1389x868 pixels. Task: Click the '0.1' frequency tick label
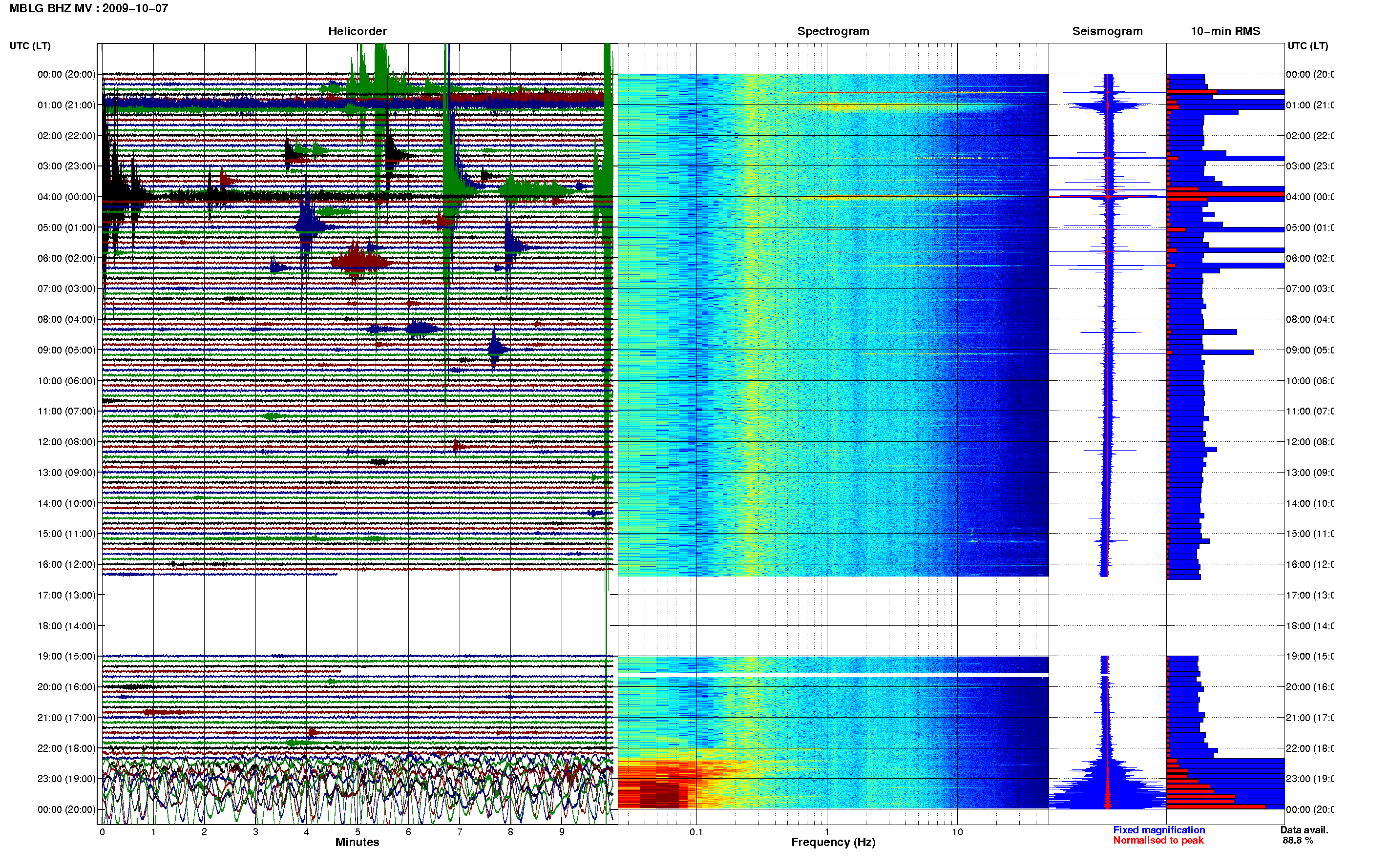696,832
